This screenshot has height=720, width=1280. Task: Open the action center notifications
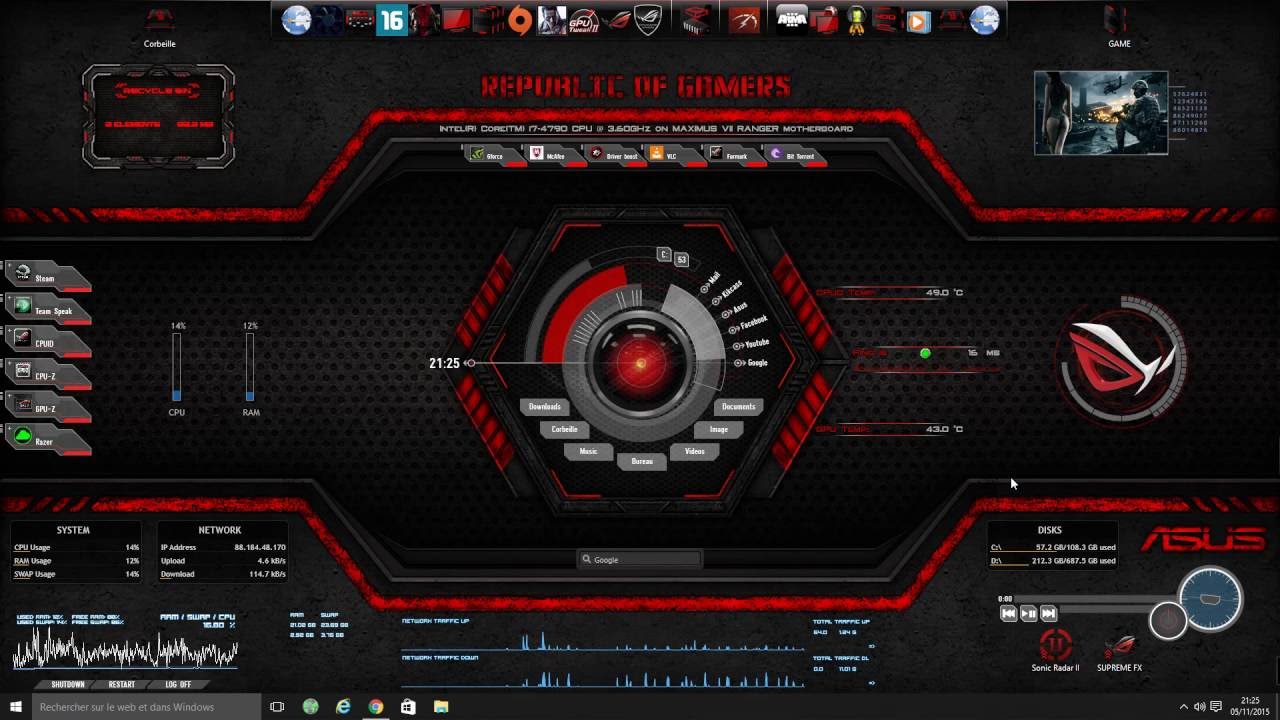1216,707
